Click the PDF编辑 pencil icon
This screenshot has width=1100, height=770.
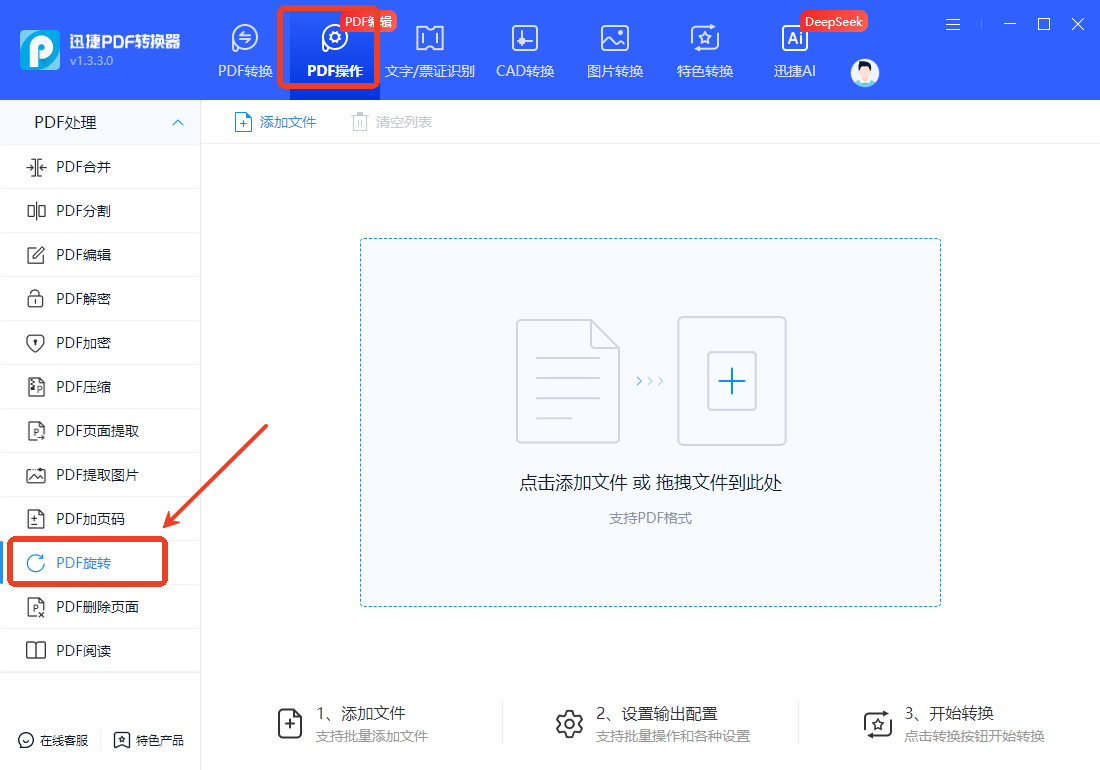click(36, 255)
